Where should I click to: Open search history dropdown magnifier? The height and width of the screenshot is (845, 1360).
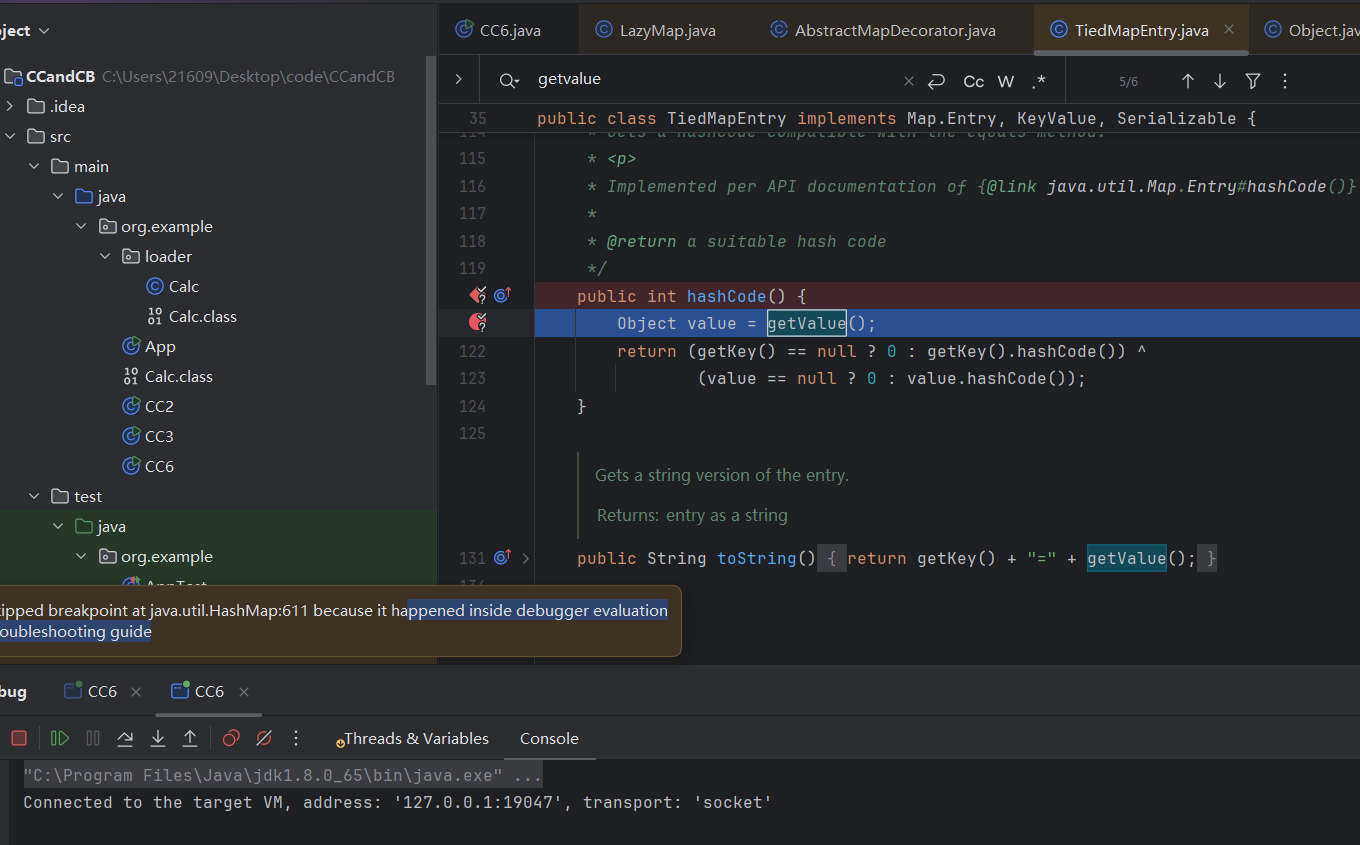point(509,81)
